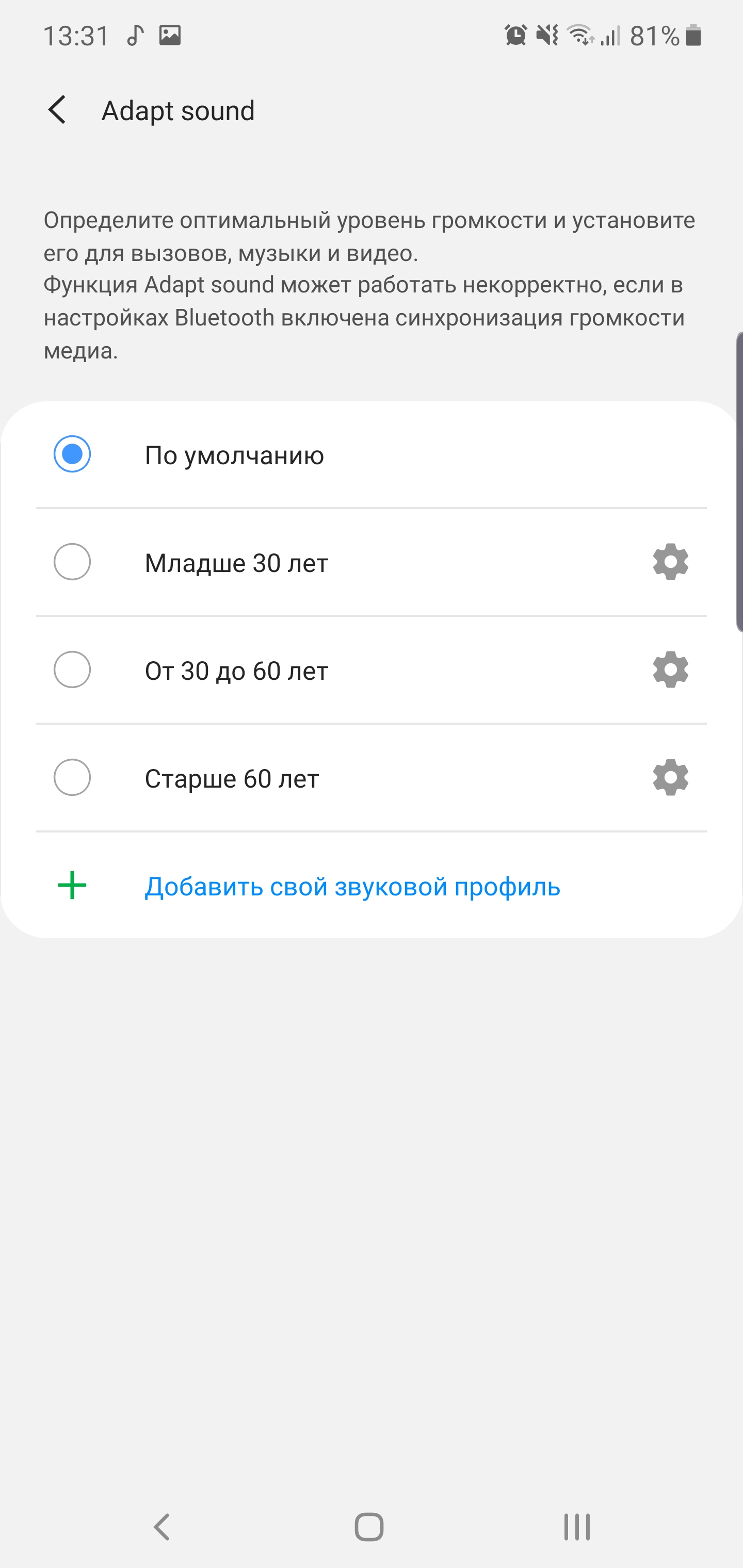The height and width of the screenshot is (1568, 743).
Task: Open recent apps navigation button
Action: pos(576,1527)
